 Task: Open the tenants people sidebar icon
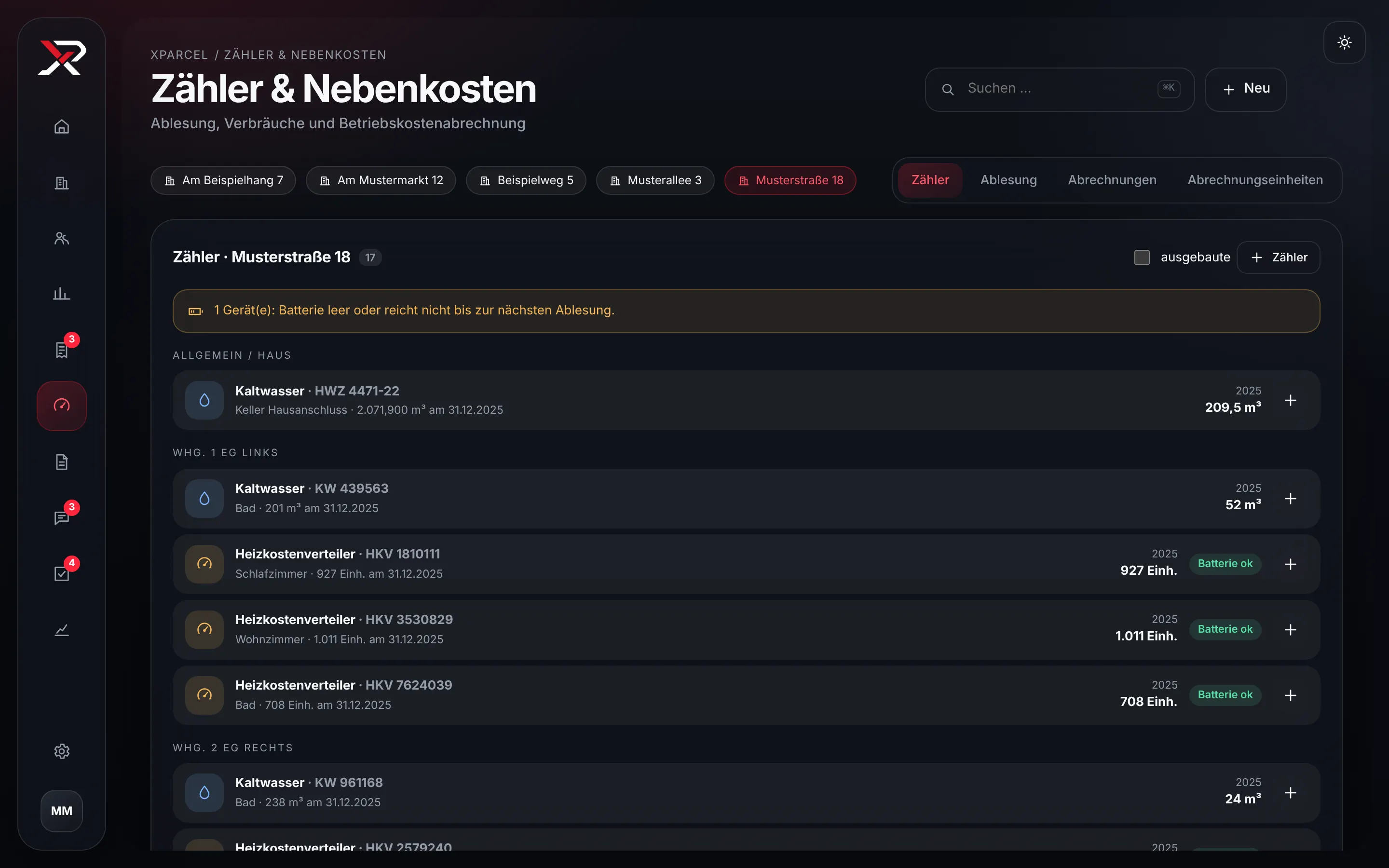pyautogui.click(x=61, y=238)
